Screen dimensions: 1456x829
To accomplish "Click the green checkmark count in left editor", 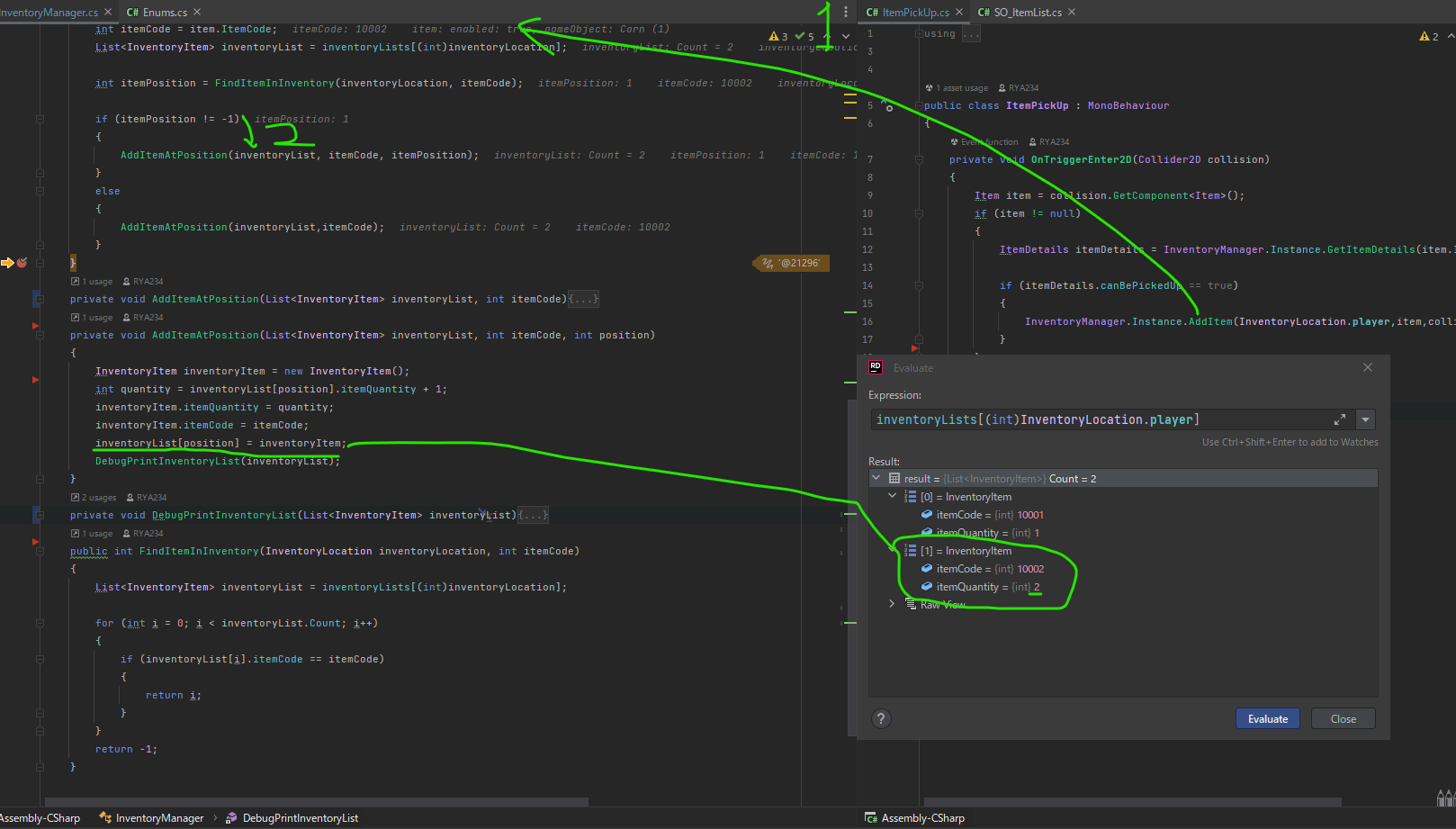I will click(804, 36).
